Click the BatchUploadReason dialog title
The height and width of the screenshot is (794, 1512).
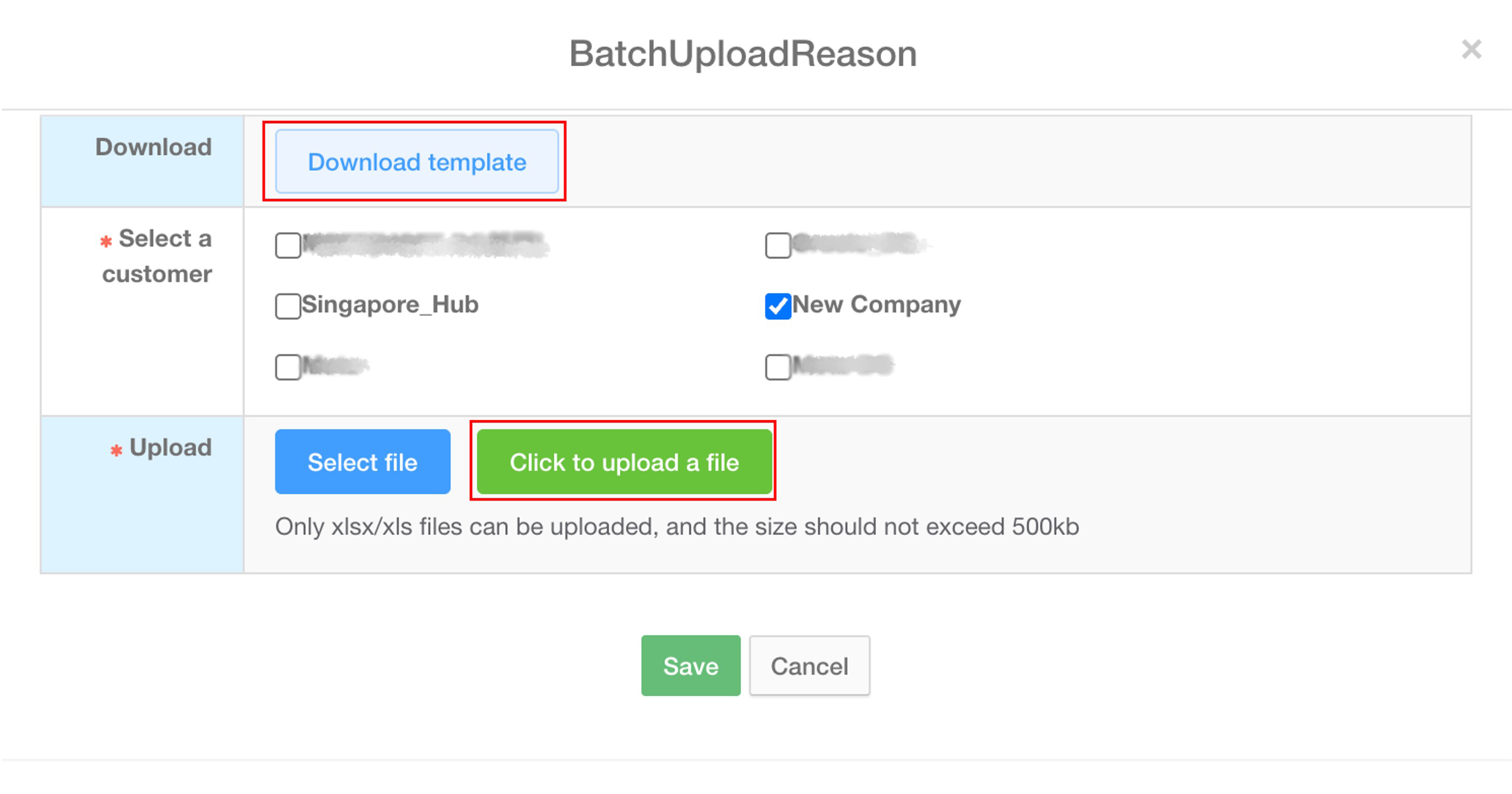(x=742, y=54)
